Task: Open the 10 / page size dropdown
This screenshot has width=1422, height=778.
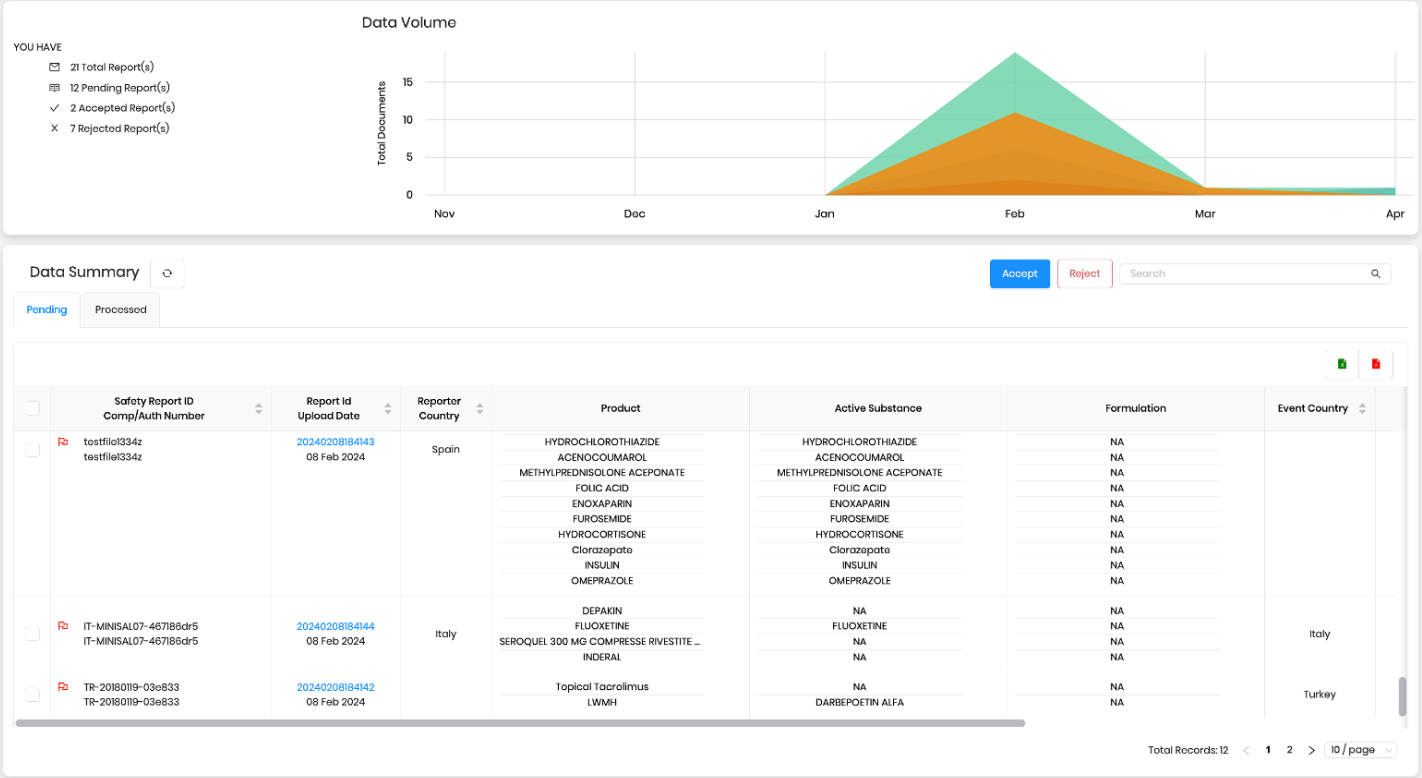Action: [1360, 750]
